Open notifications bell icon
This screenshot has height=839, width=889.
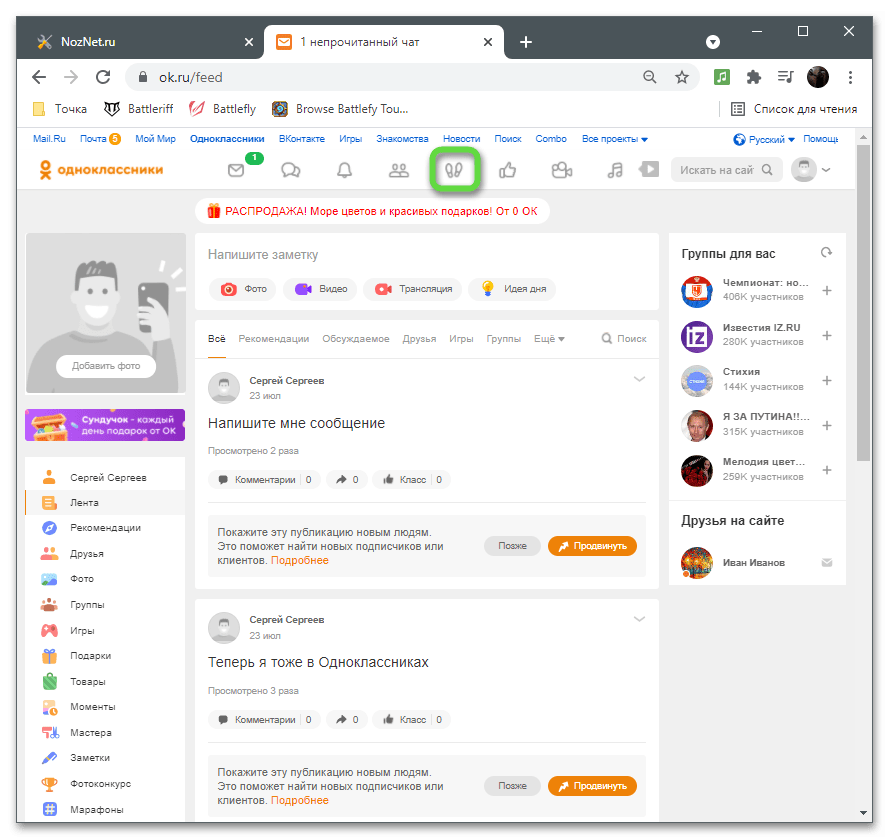[345, 170]
